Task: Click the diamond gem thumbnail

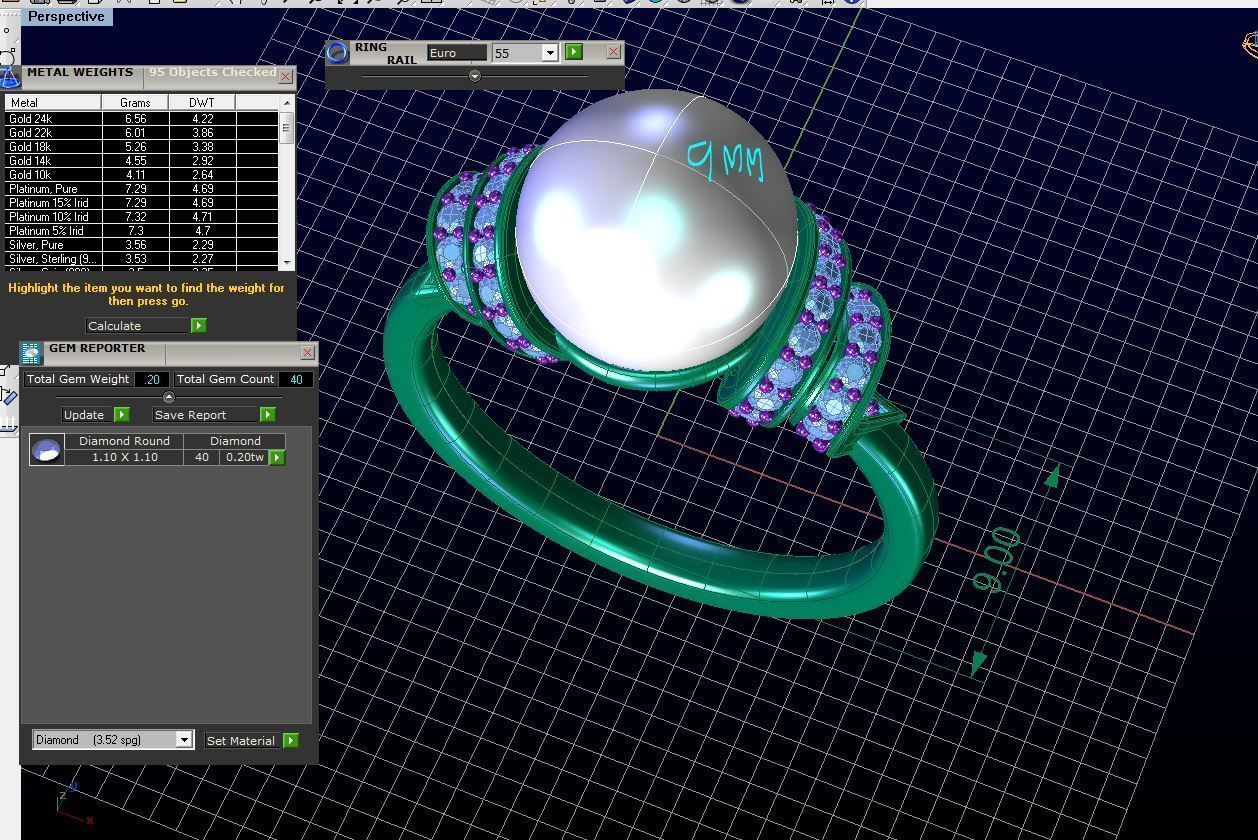Action: click(46, 450)
